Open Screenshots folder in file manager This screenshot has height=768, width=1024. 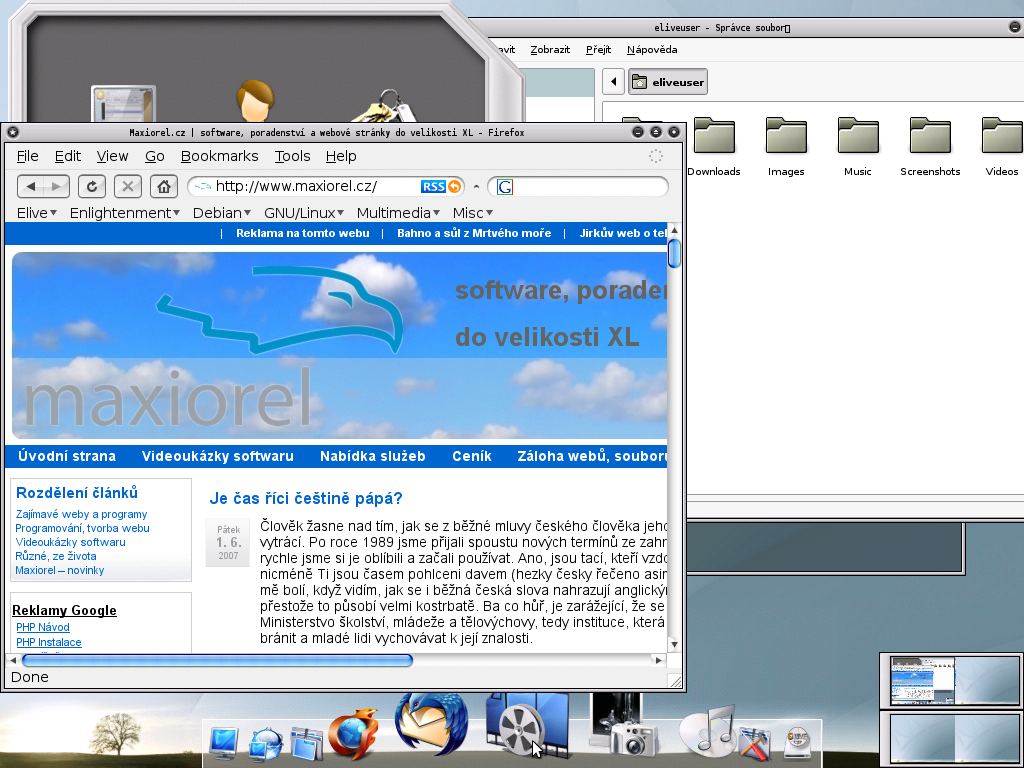pos(930,147)
